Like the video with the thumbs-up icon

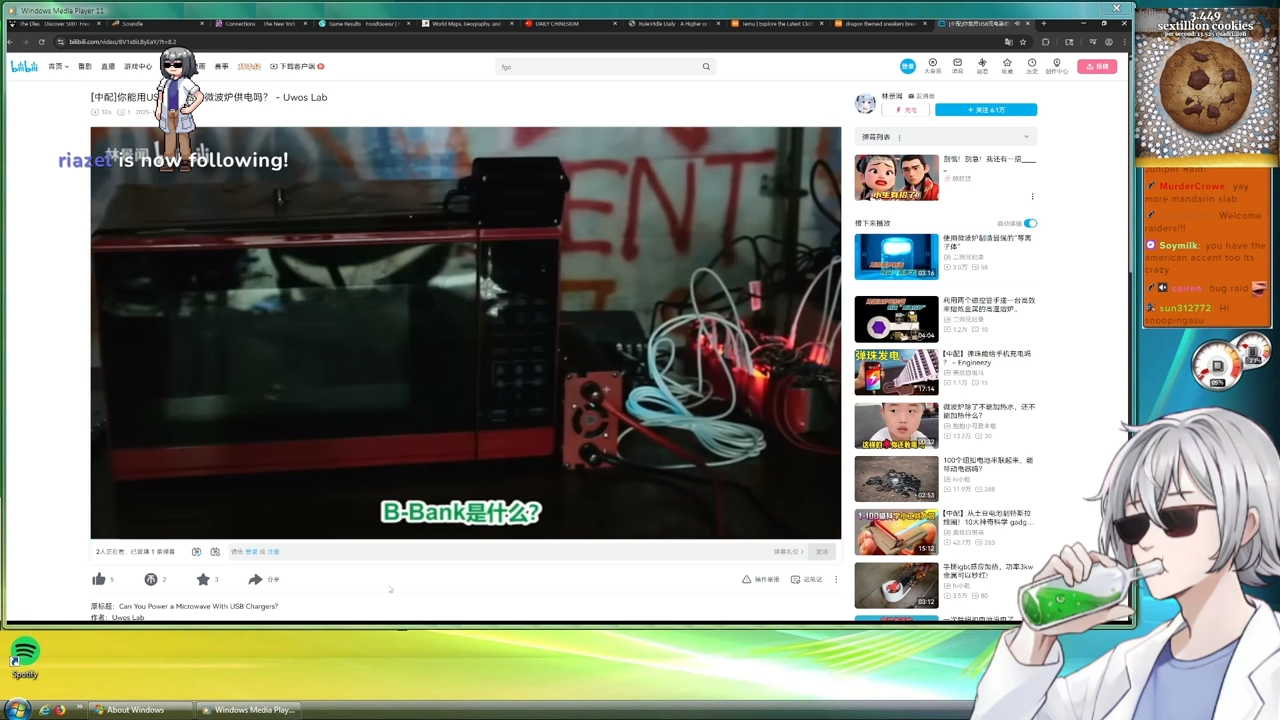pos(98,579)
